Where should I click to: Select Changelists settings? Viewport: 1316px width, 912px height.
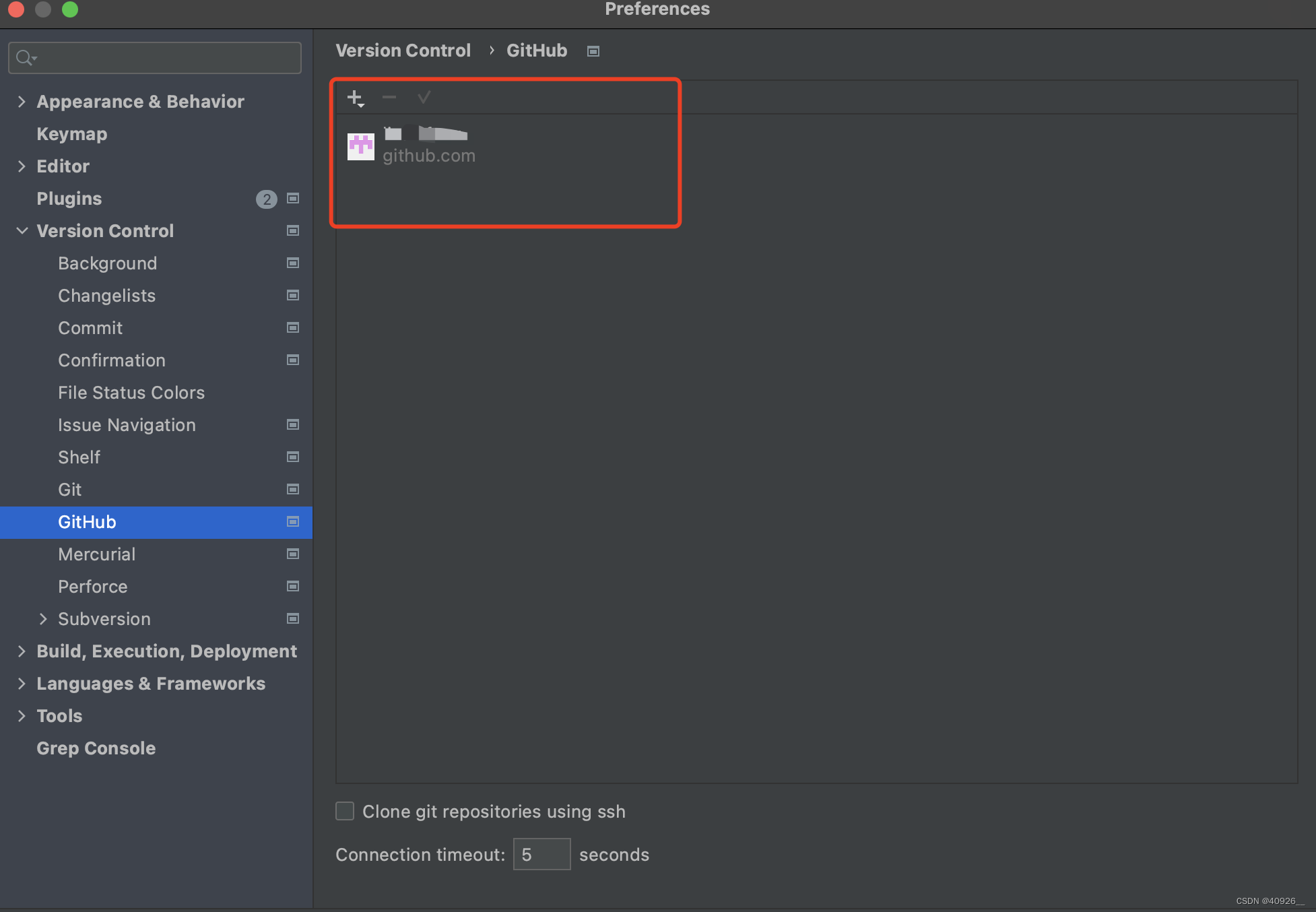(x=106, y=296)
